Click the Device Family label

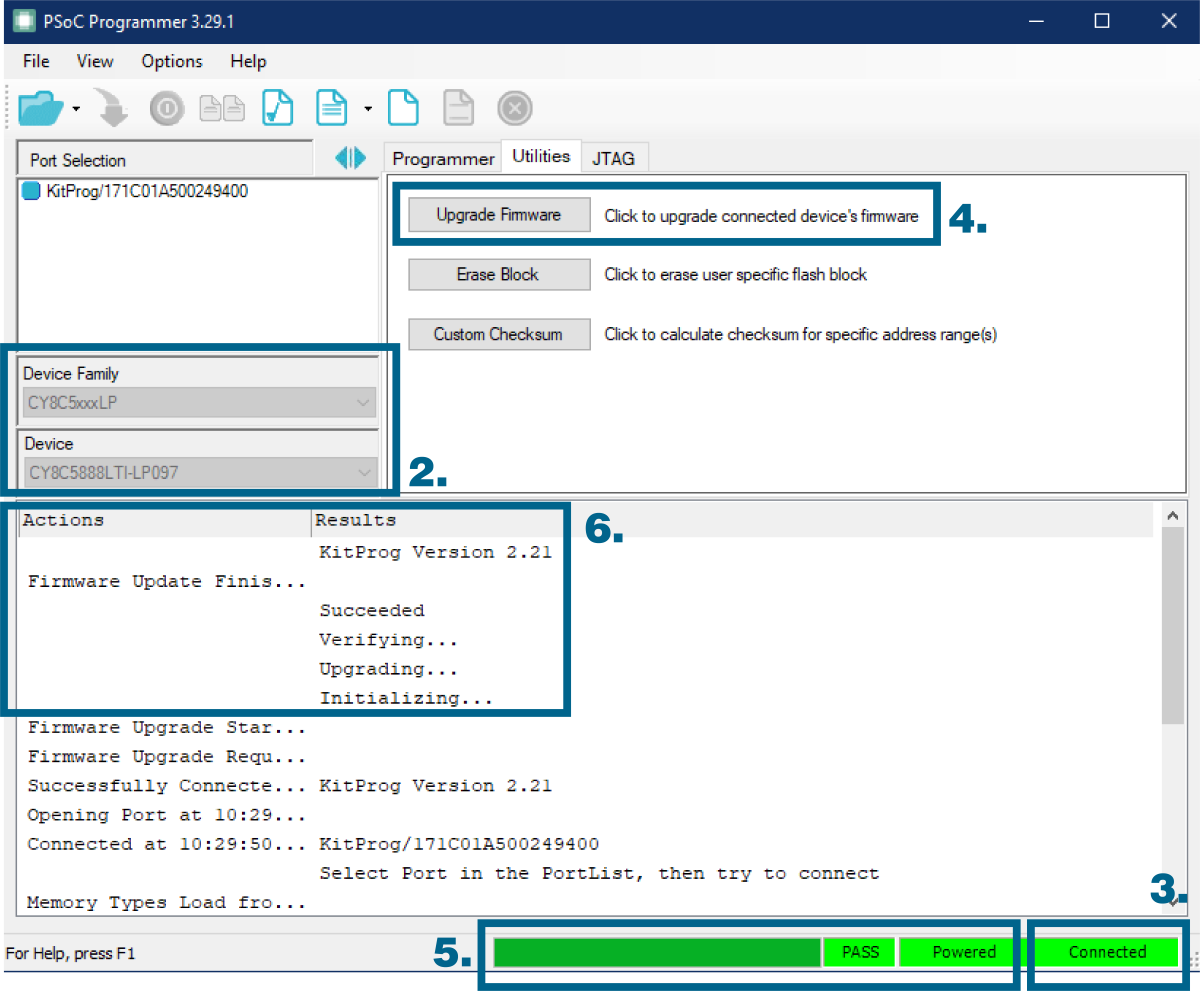(71, 374)
